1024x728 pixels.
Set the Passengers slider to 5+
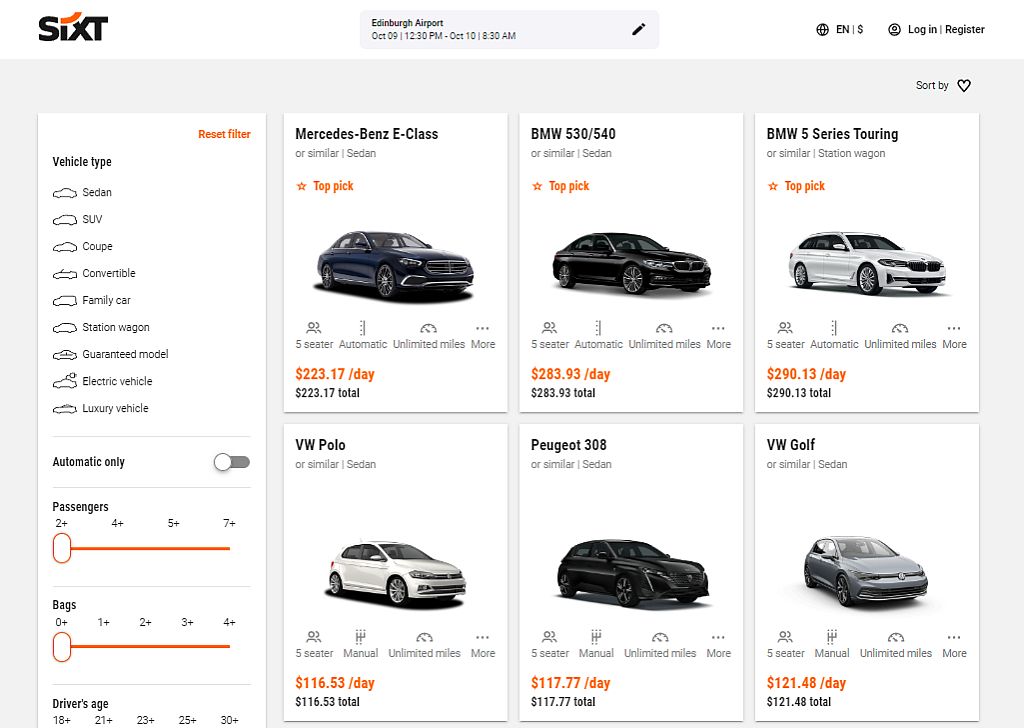172,548
